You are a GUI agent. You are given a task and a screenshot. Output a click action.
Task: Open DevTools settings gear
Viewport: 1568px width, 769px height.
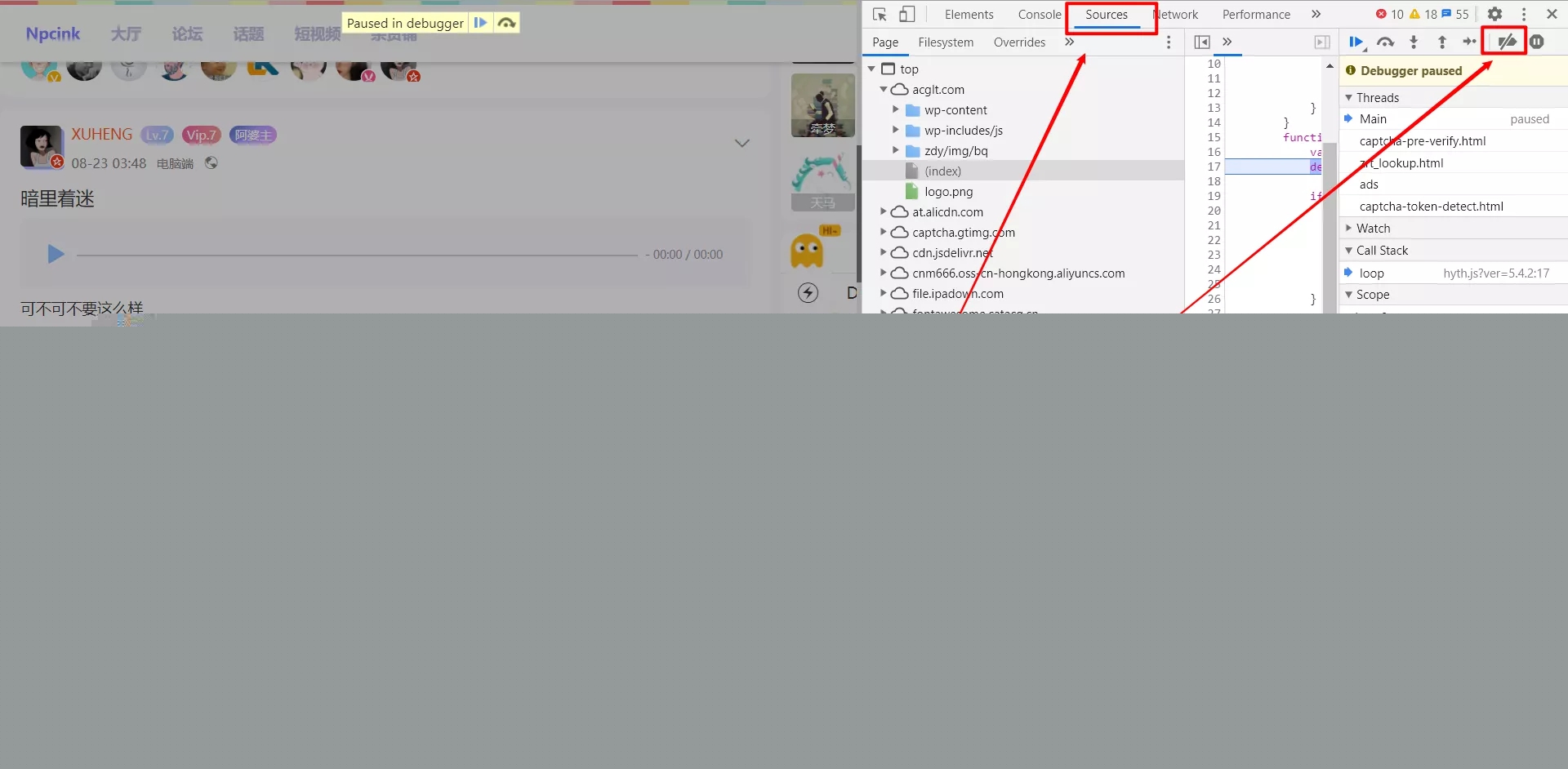click(1494, 15)
